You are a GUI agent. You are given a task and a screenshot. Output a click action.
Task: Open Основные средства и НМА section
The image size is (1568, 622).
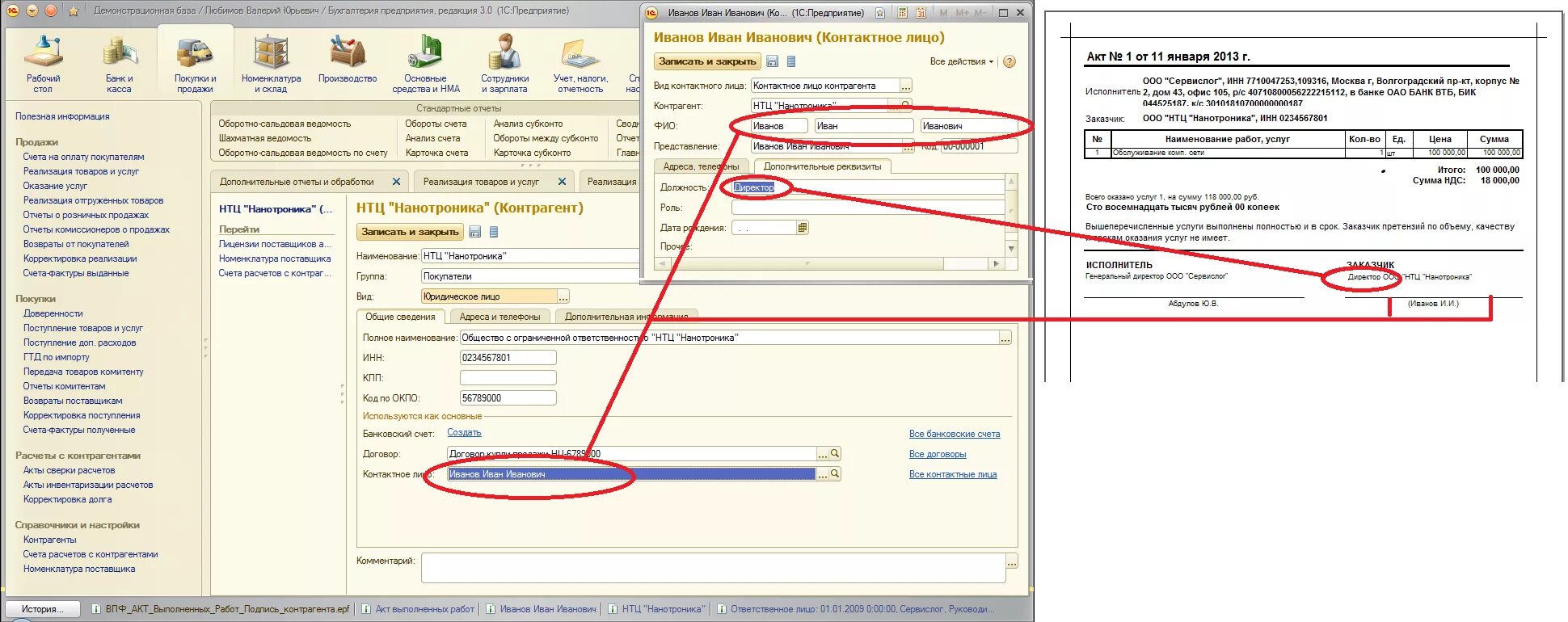[x=426, y=65]
